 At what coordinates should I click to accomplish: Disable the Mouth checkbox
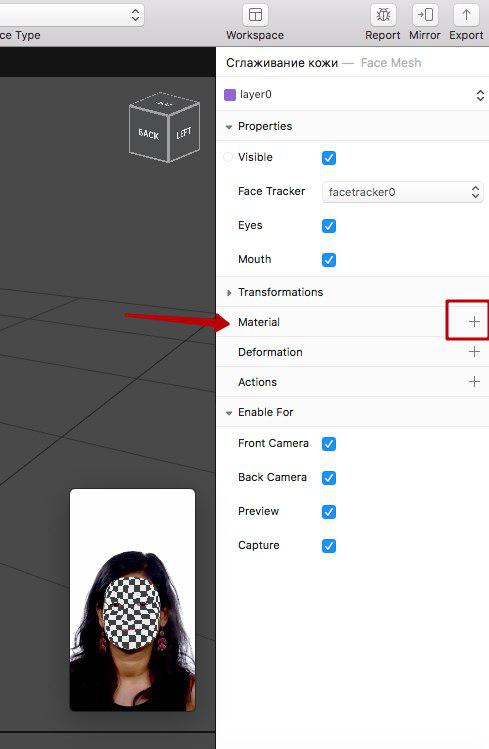[x=329, y=259]
